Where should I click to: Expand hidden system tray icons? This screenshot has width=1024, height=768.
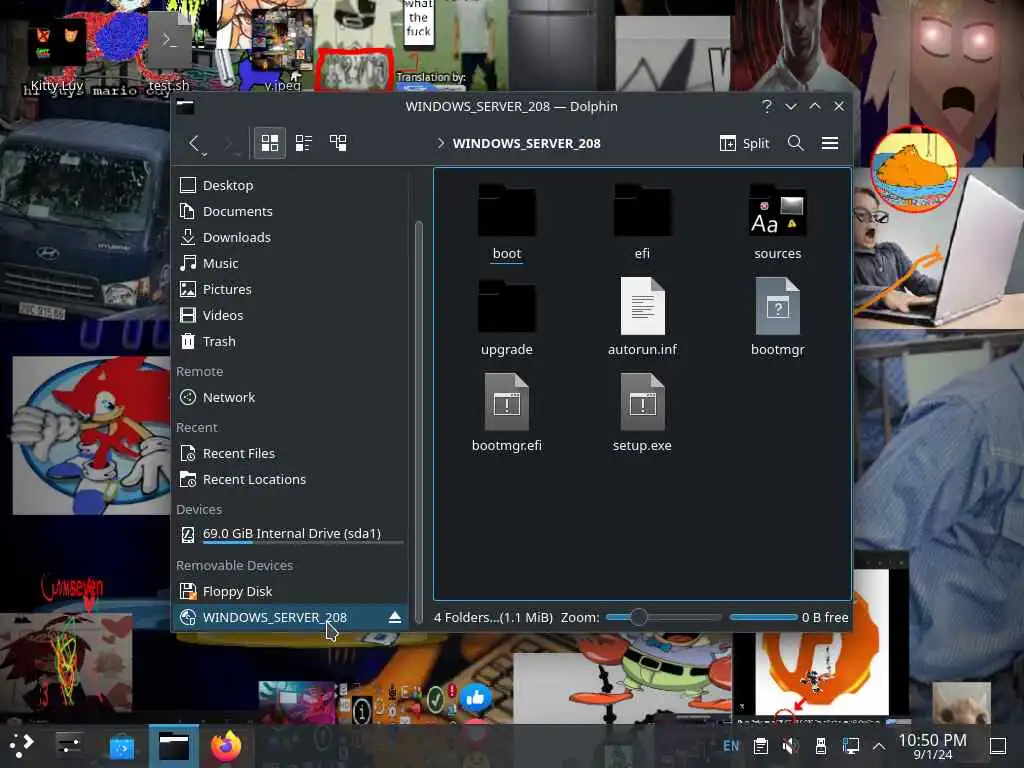pyautogui.click(x=879, y=746)
